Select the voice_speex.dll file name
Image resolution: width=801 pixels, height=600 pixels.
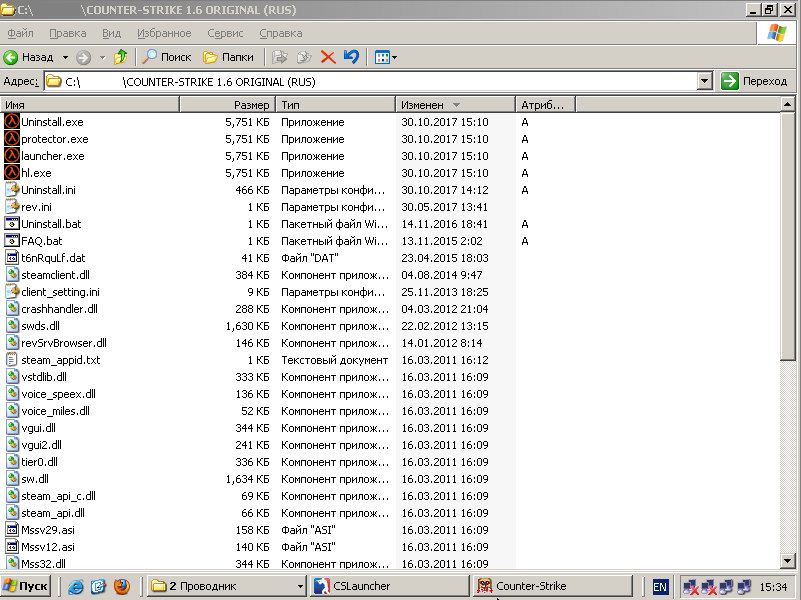point(58,394)
